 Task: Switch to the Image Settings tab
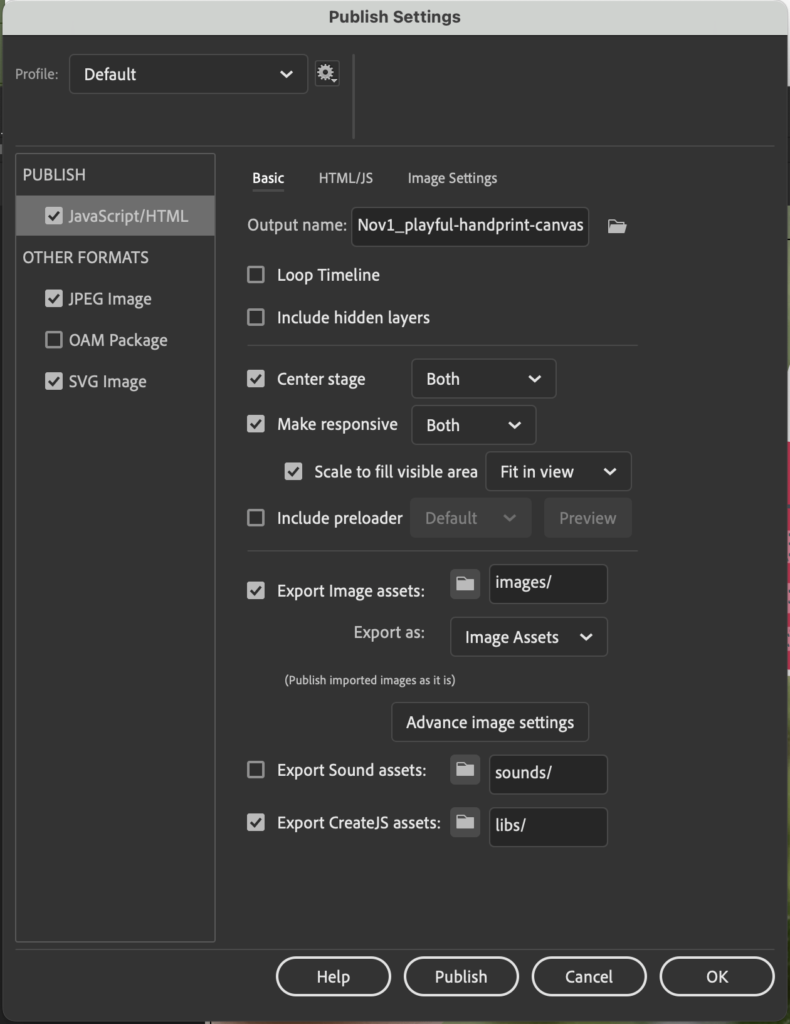pos(452,178)
